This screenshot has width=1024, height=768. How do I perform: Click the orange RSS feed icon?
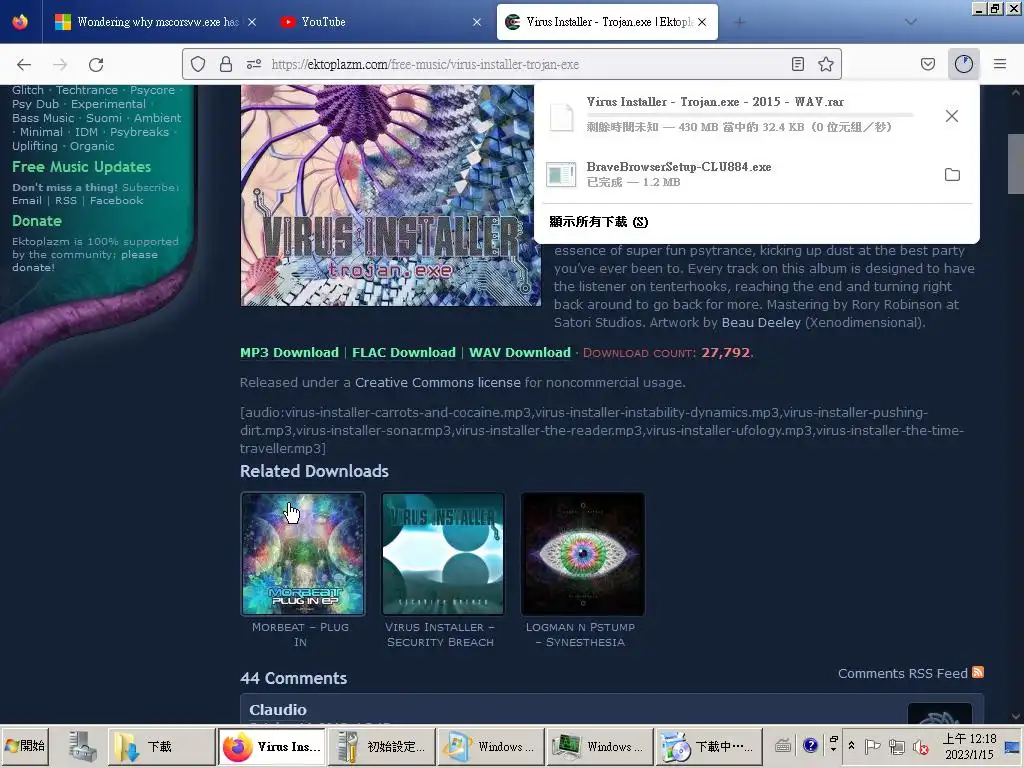click(978, 672)
